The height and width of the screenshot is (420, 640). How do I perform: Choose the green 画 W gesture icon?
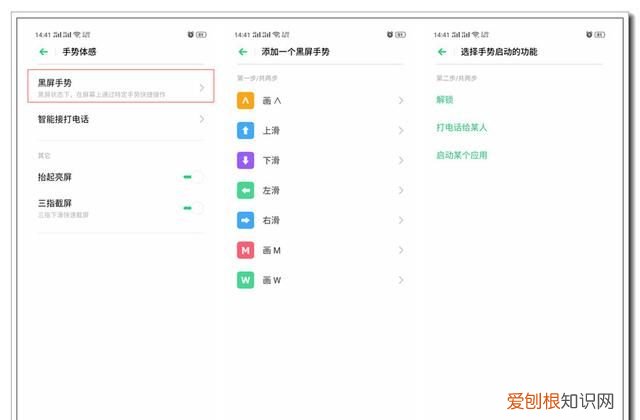(x=245, y=280)
